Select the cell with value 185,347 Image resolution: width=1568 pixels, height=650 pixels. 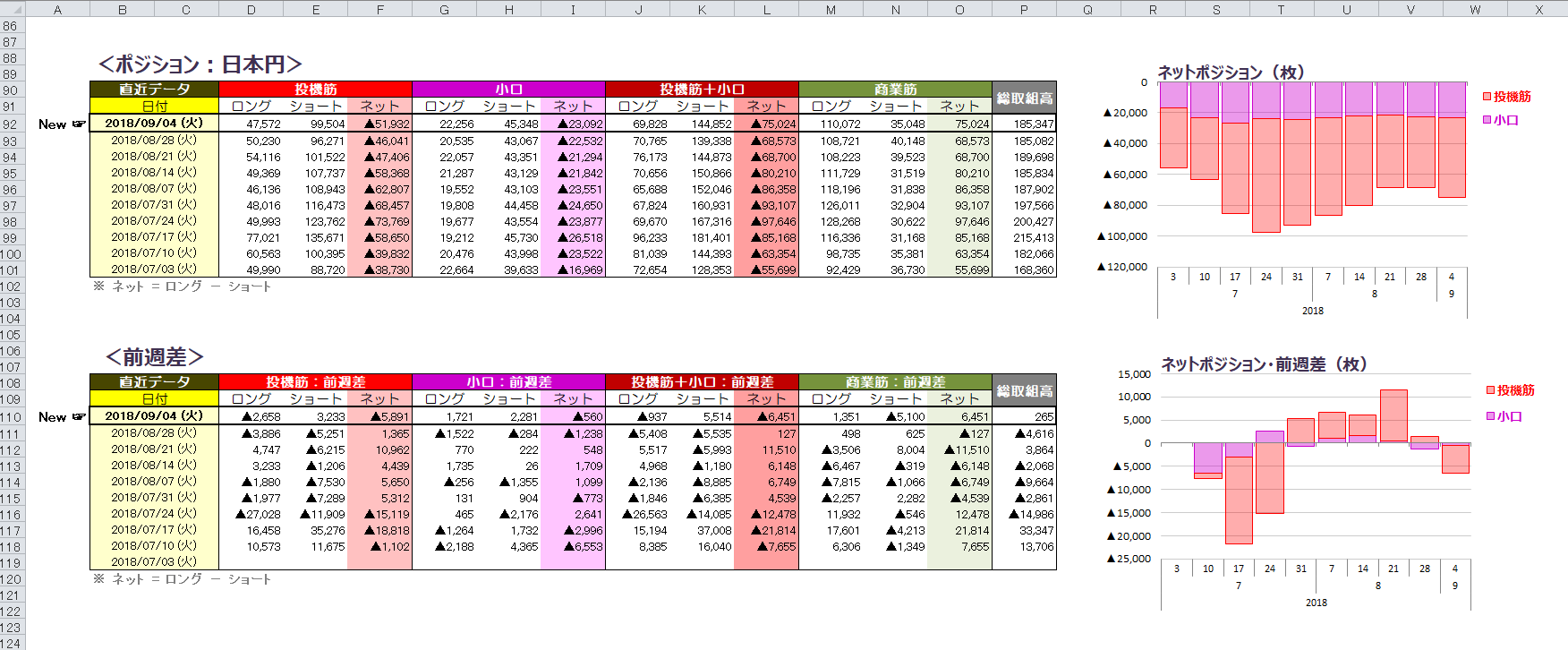click(1024, 124)
